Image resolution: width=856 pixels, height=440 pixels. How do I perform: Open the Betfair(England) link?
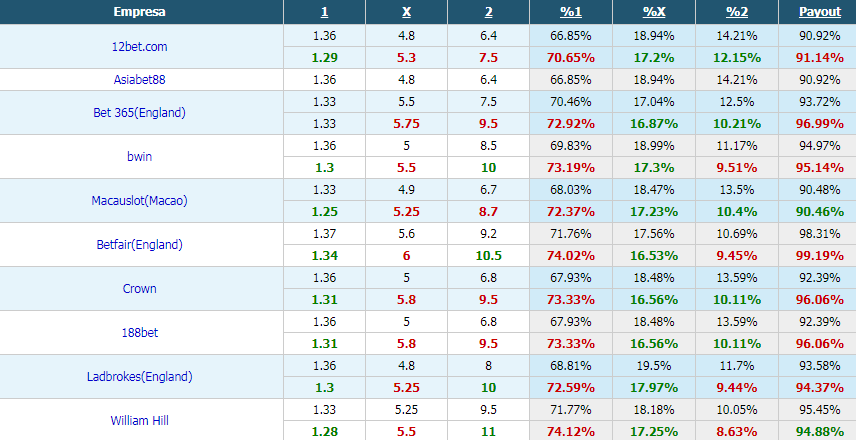click(x=139, y=245)
